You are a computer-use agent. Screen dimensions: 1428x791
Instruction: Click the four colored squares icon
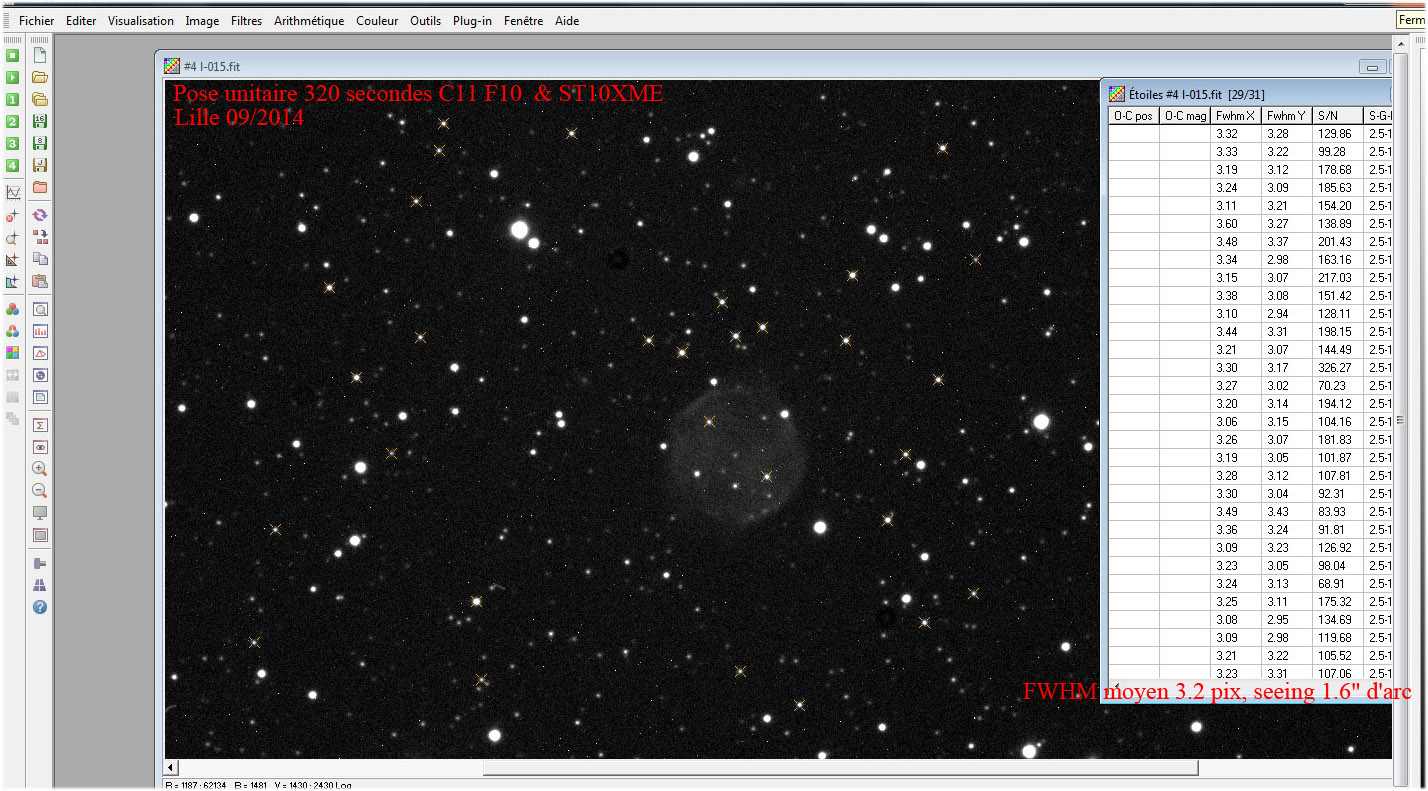13,353
